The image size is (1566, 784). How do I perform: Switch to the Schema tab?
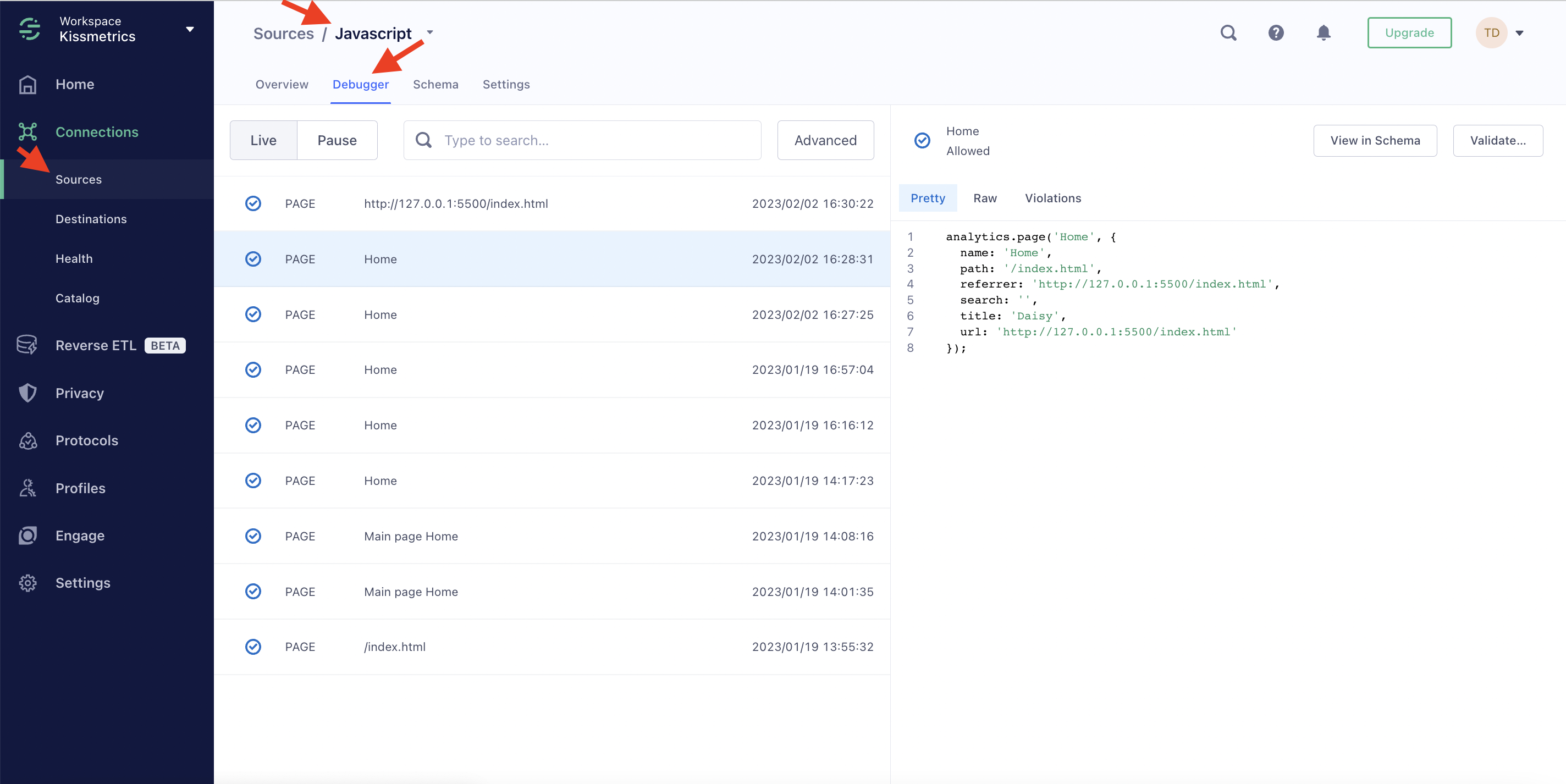pos(435,85)
